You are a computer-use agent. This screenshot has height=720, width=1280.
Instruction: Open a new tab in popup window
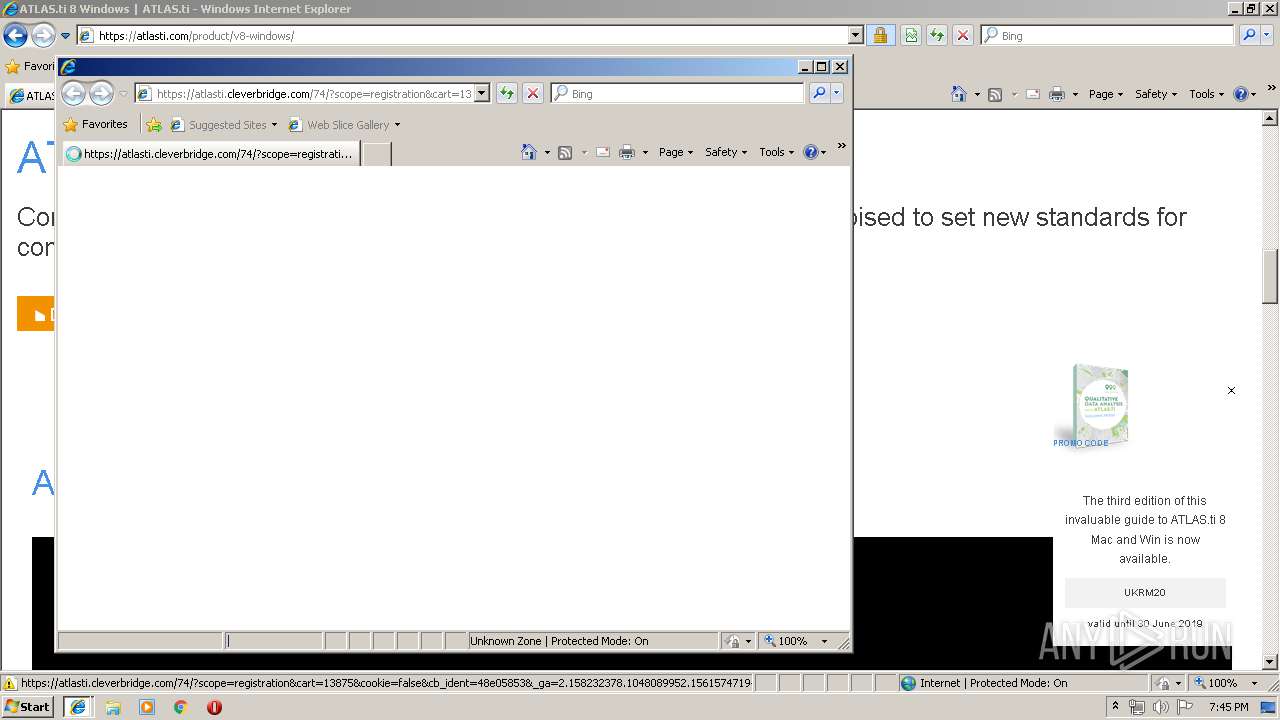click(376, 154)
